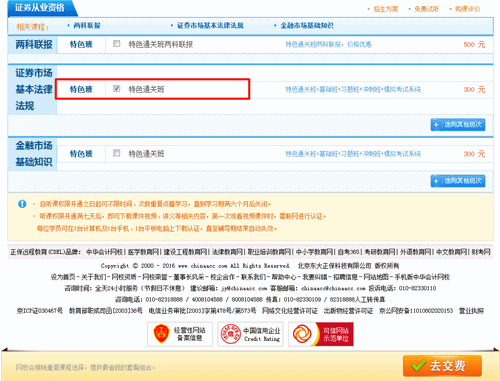The width and height of the screenshot is (500, 381).
Task: Click the 网络文化经营许可证 footer link
Action: point(290,311)
